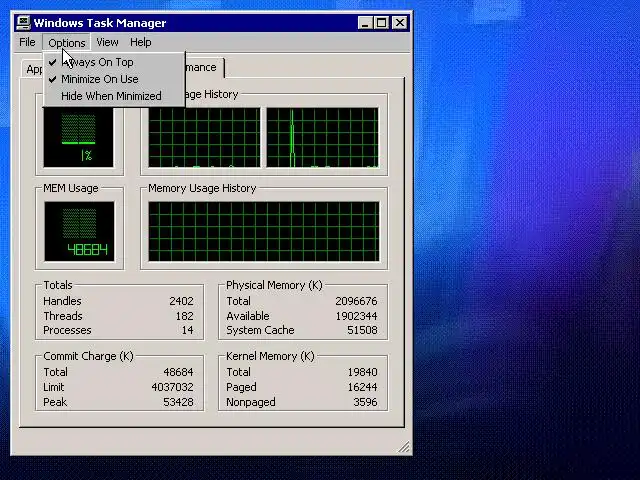
Task: Click the Windows Task Manager title text
Action: pos(100,23)
